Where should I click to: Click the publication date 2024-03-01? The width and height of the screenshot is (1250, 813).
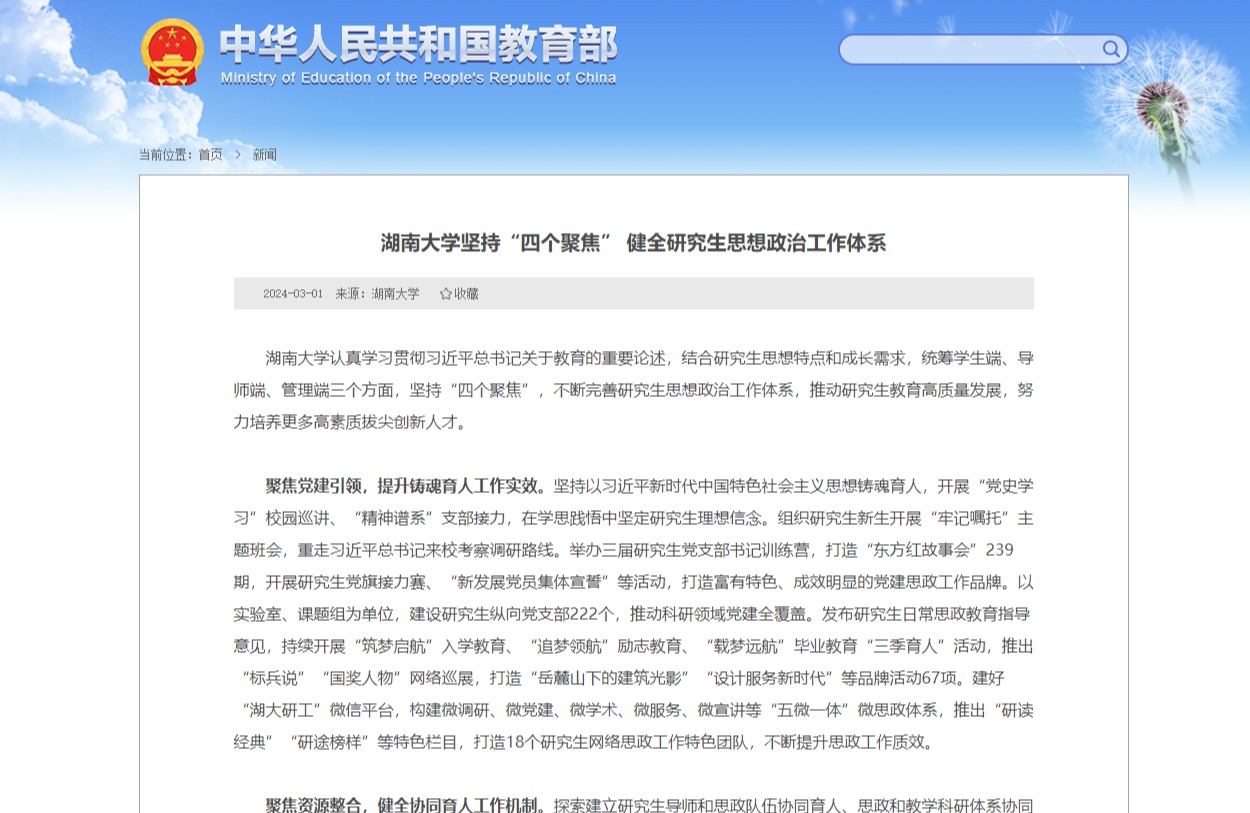(x=292, y=294)
